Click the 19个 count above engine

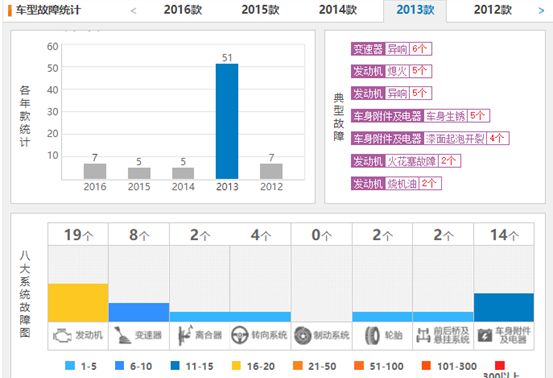(78, 235)
